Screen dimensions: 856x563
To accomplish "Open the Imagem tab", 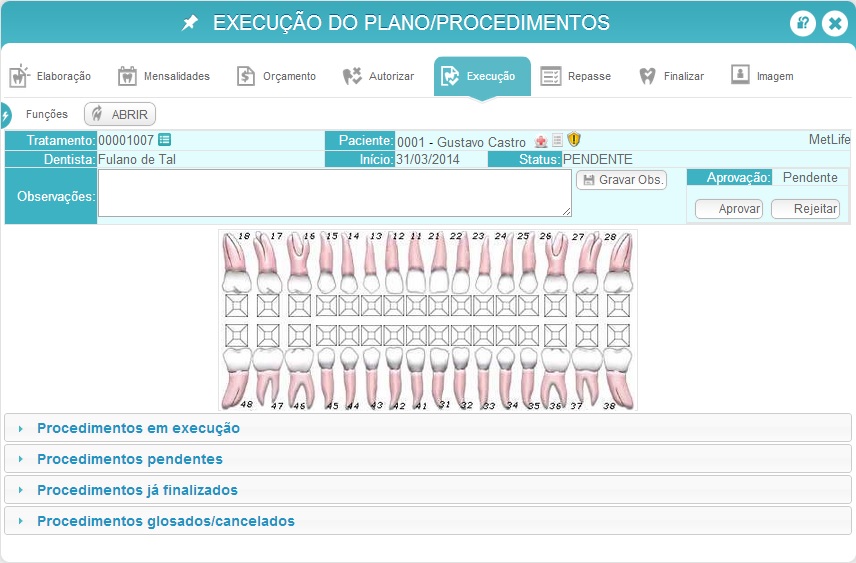I will [x=762, y=76].
